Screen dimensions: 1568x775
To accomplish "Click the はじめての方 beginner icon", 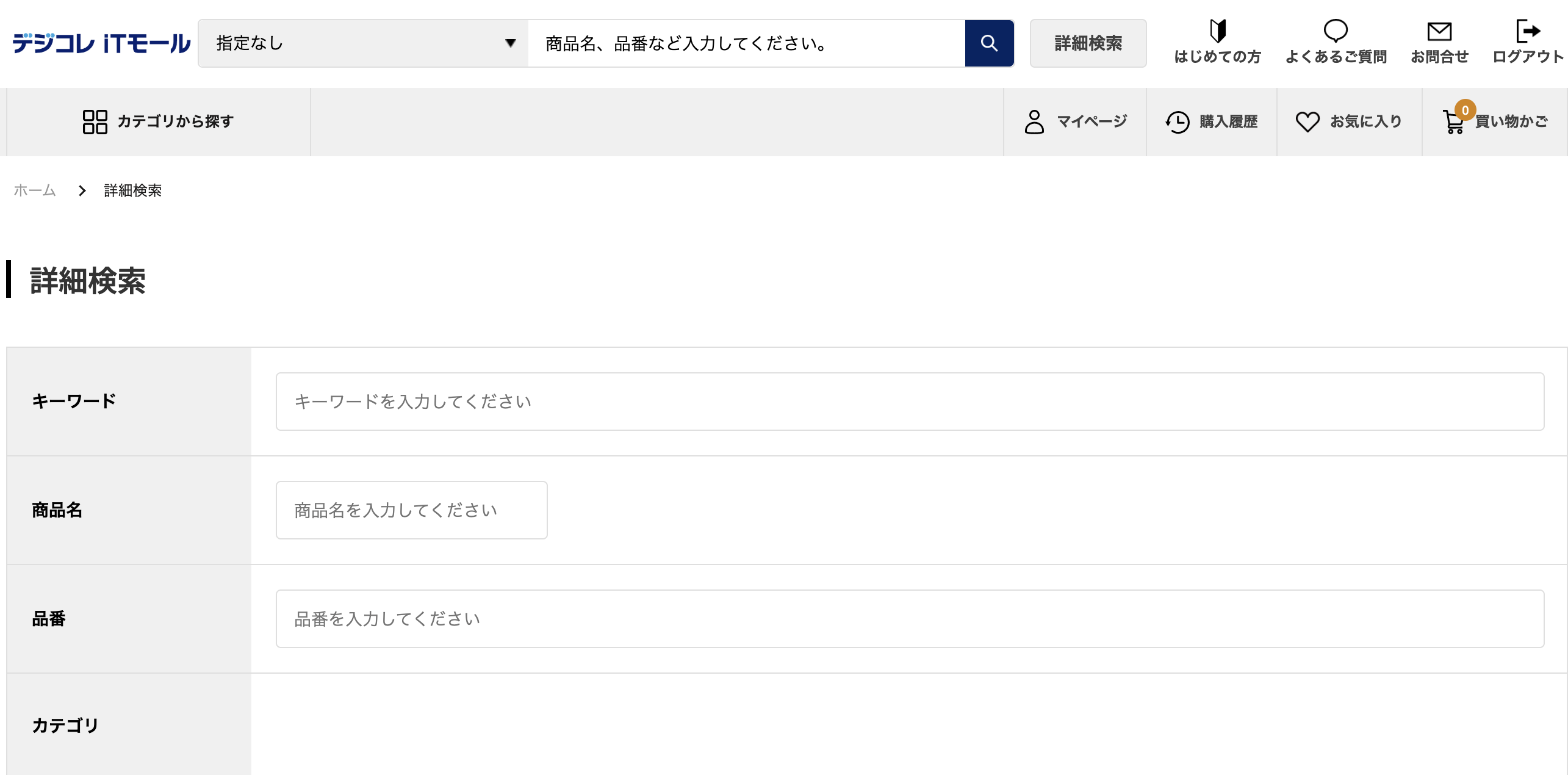I will click(x=1217, y=32).
